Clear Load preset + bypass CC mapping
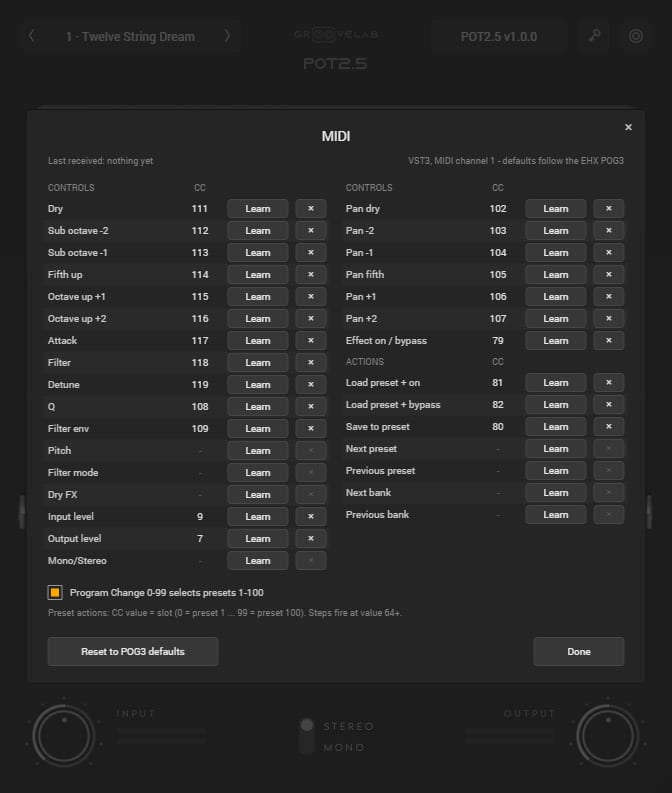This screenshot has height=793, width=672. (x=609, y=405)
